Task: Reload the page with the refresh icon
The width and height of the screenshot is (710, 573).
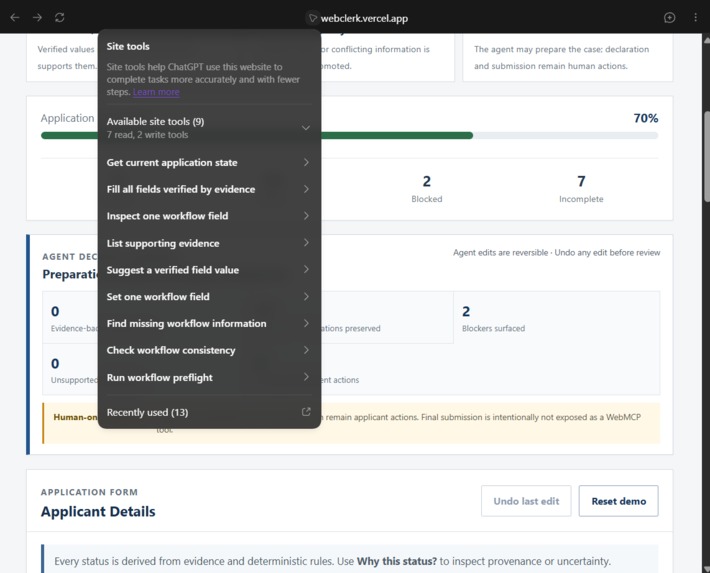Action: point(60,18)
